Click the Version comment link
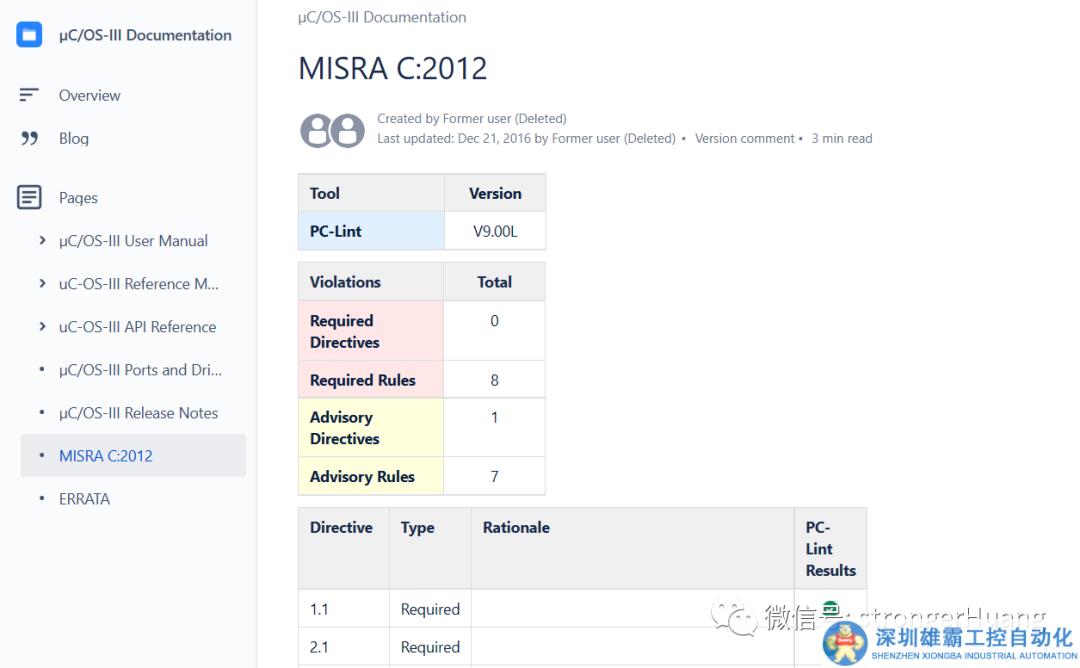The image size is (1080, 668). click(744, 138)
